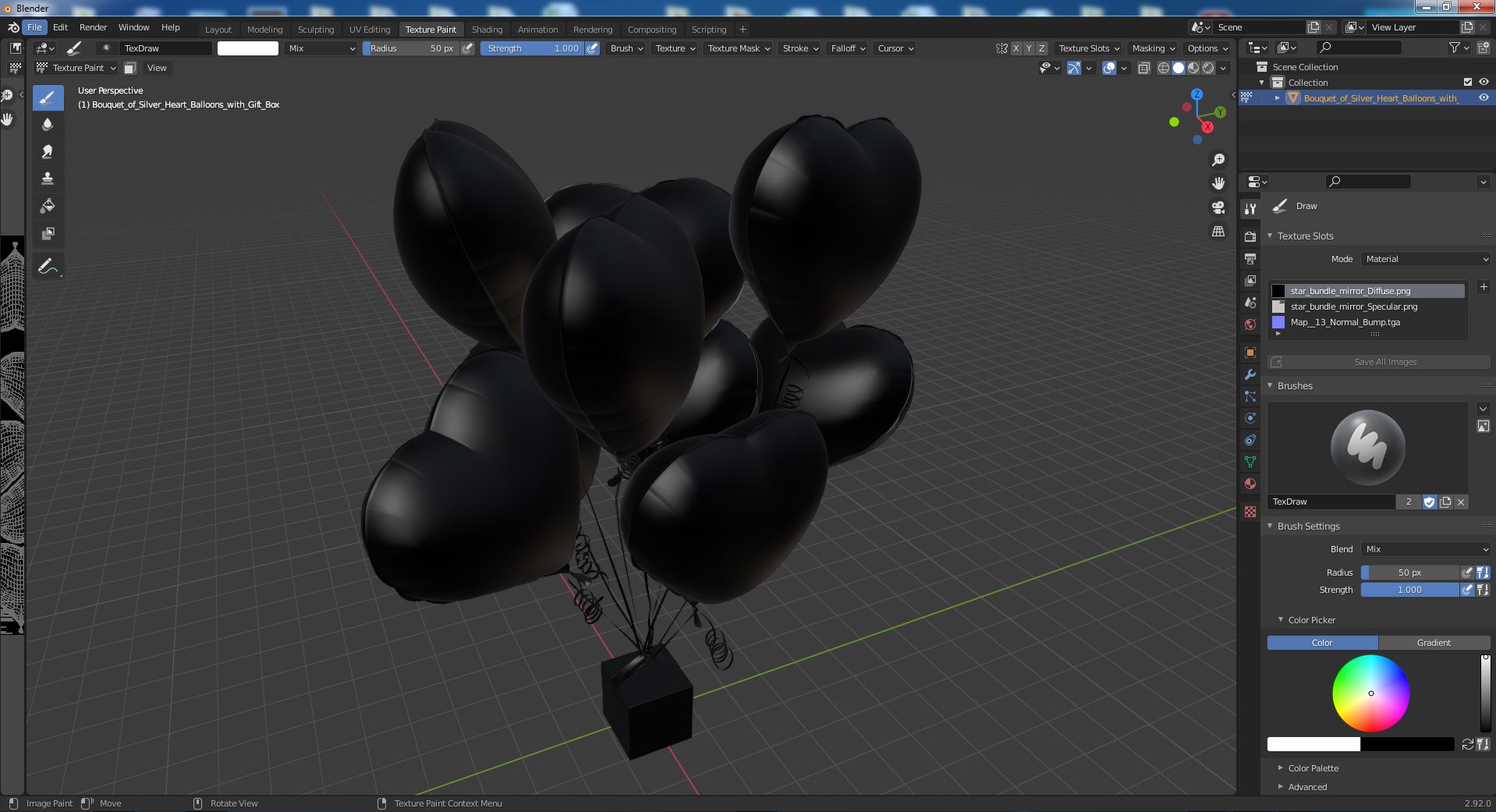The image size is (1496, 812).
Task: Toggle camera view icon in viewport
Action: [1218, 207]
